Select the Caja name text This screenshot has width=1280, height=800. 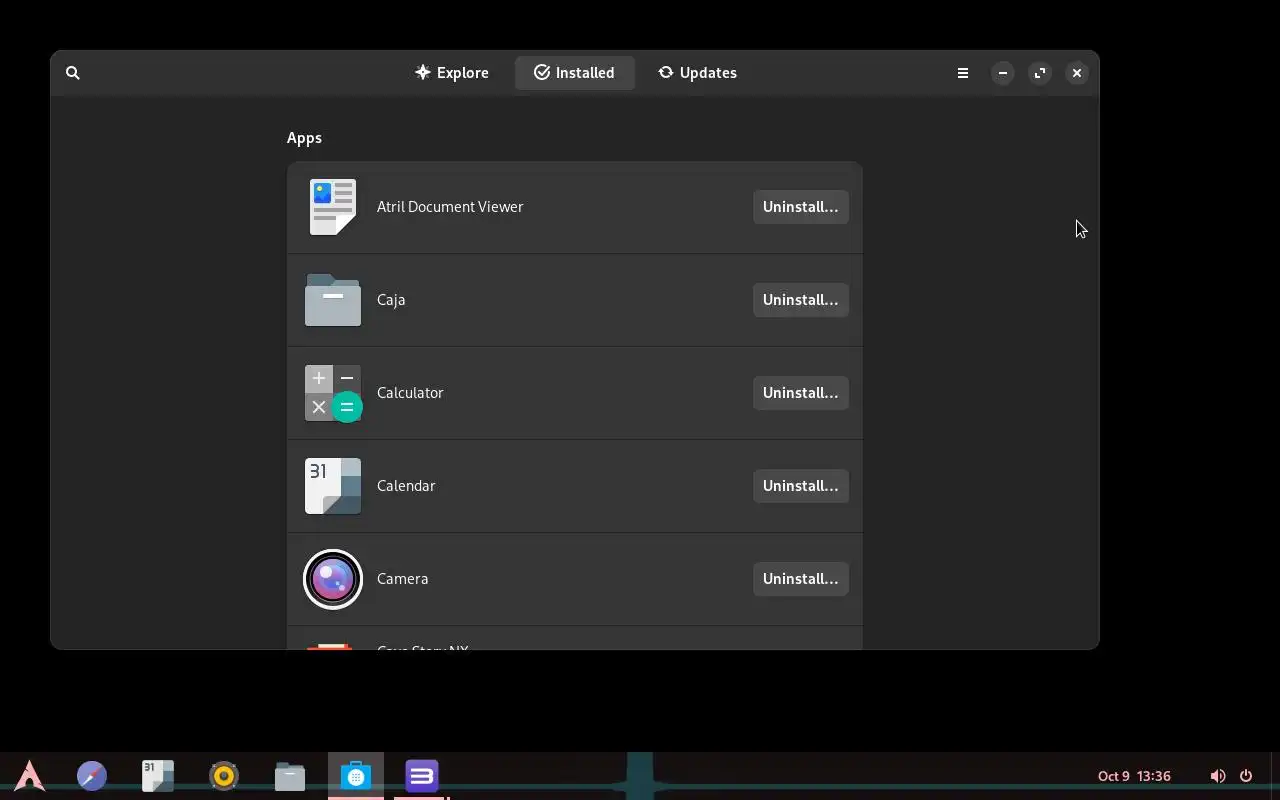click(391, 300)
